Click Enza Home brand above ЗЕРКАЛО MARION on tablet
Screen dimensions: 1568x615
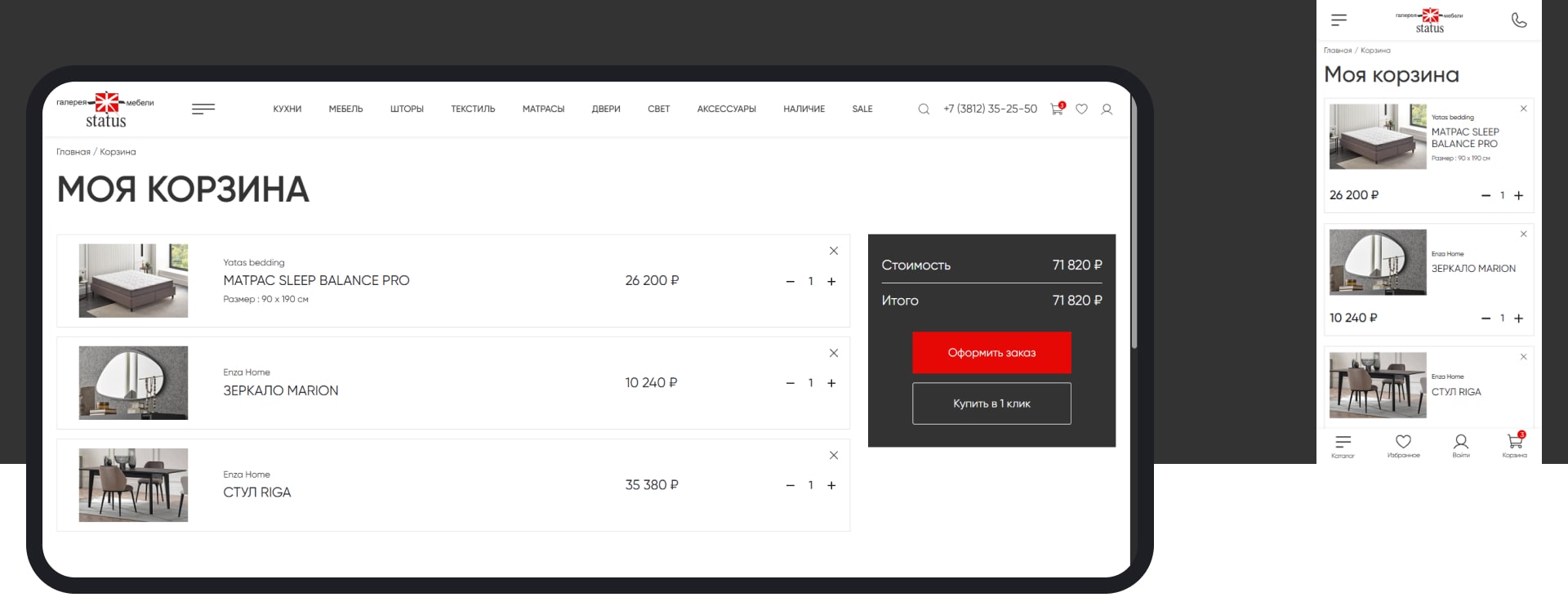247,372
